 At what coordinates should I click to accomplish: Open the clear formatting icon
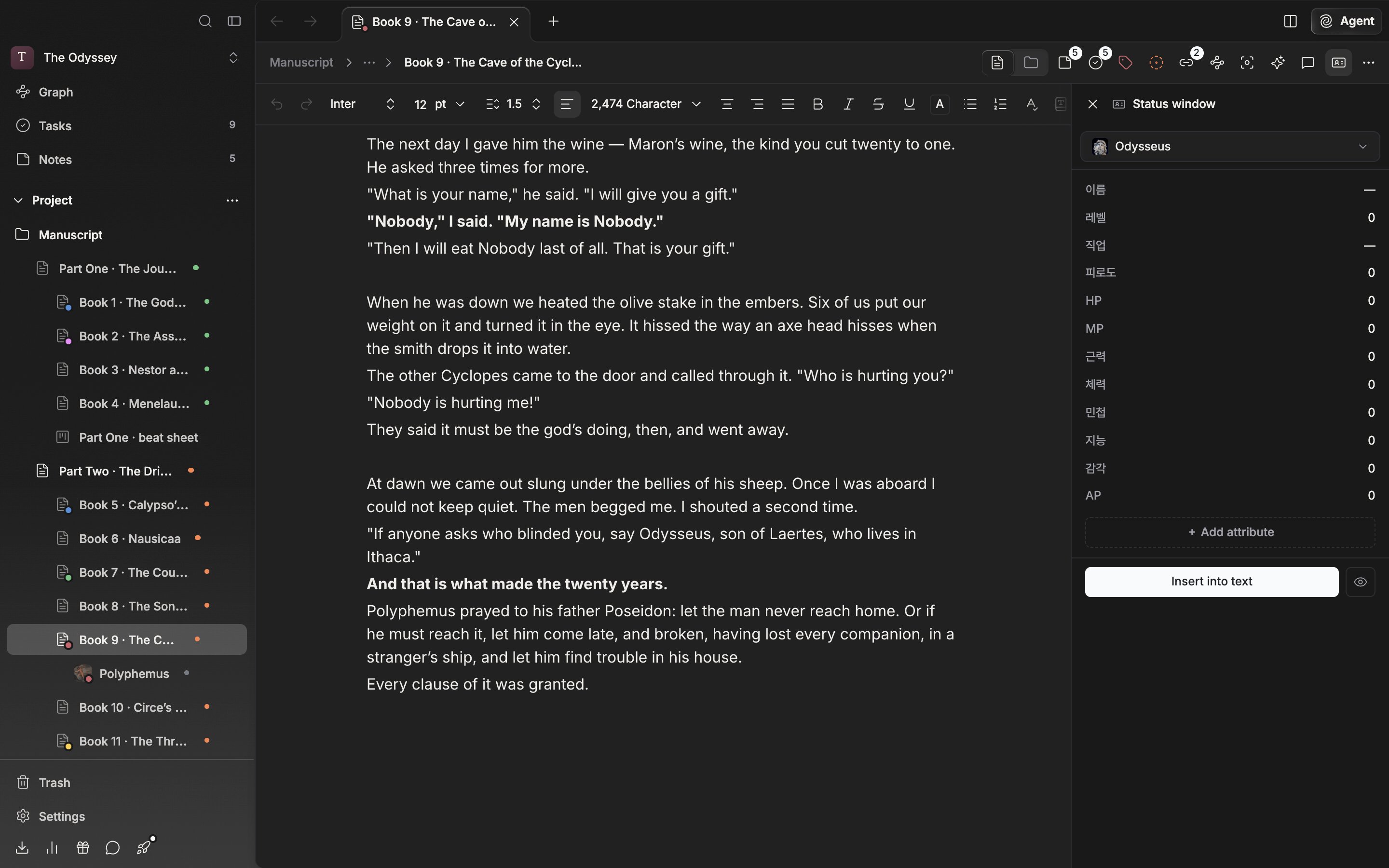[x=1032, y=104]
